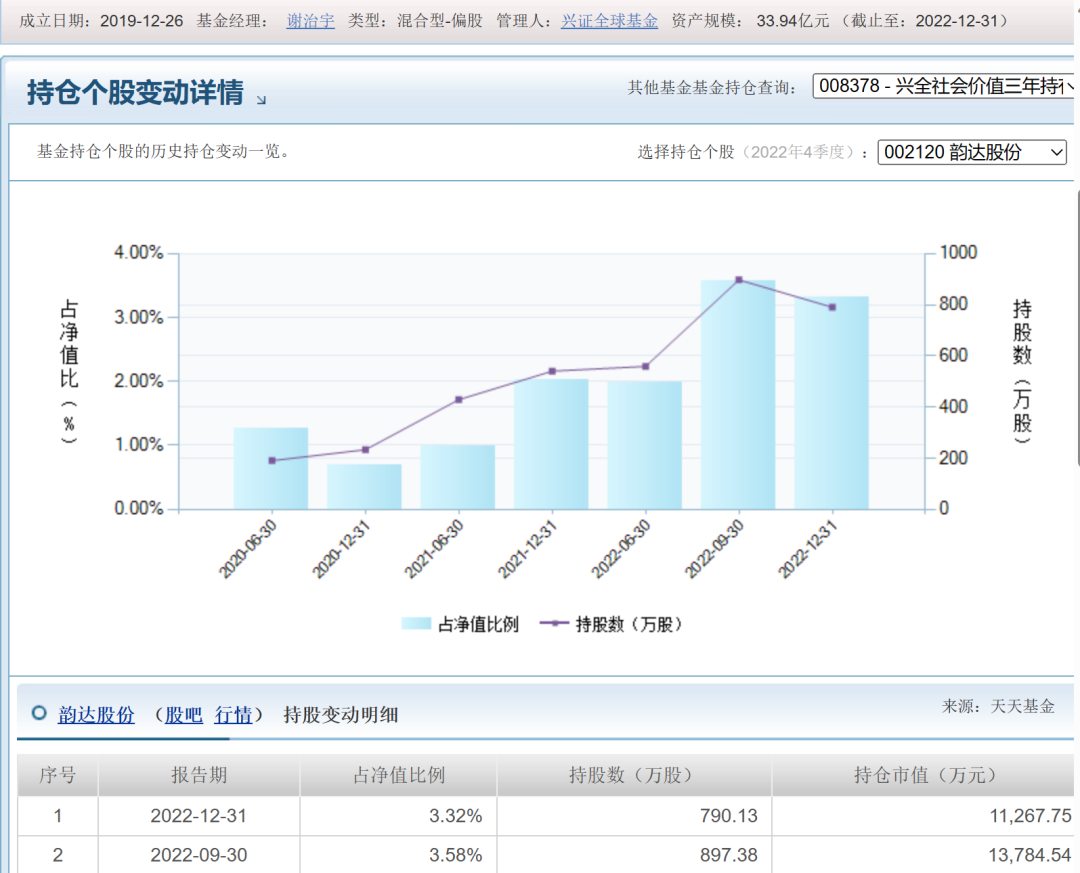Click the data point marker at 2022-09-30 peak
Viewport: 1080px width, 873px height.
[738, 279]
